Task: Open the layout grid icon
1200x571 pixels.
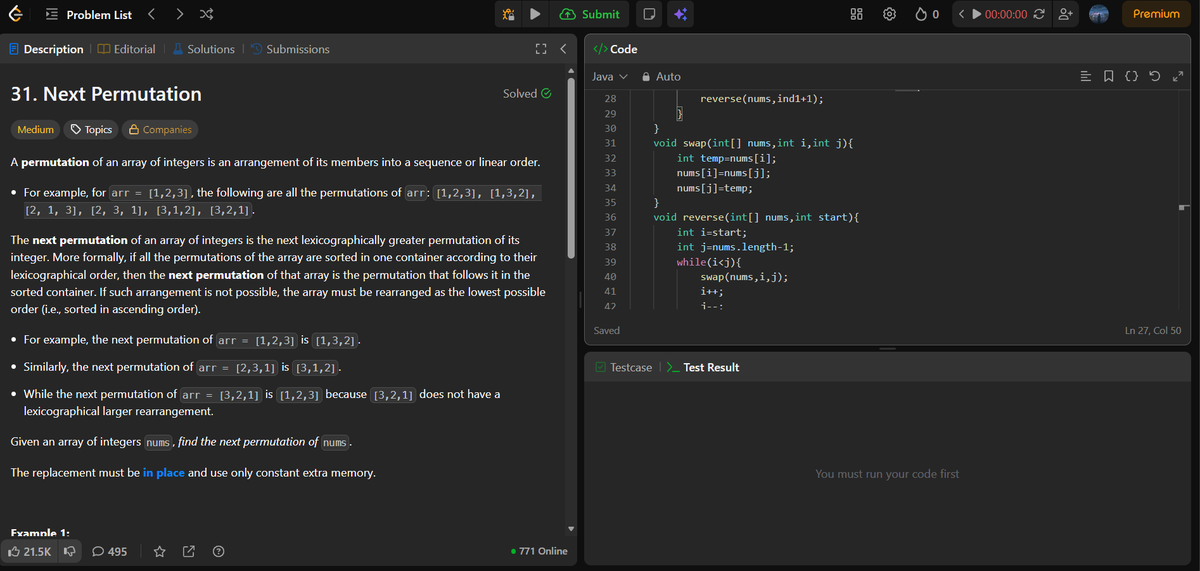Action: [x=857, y=15]
